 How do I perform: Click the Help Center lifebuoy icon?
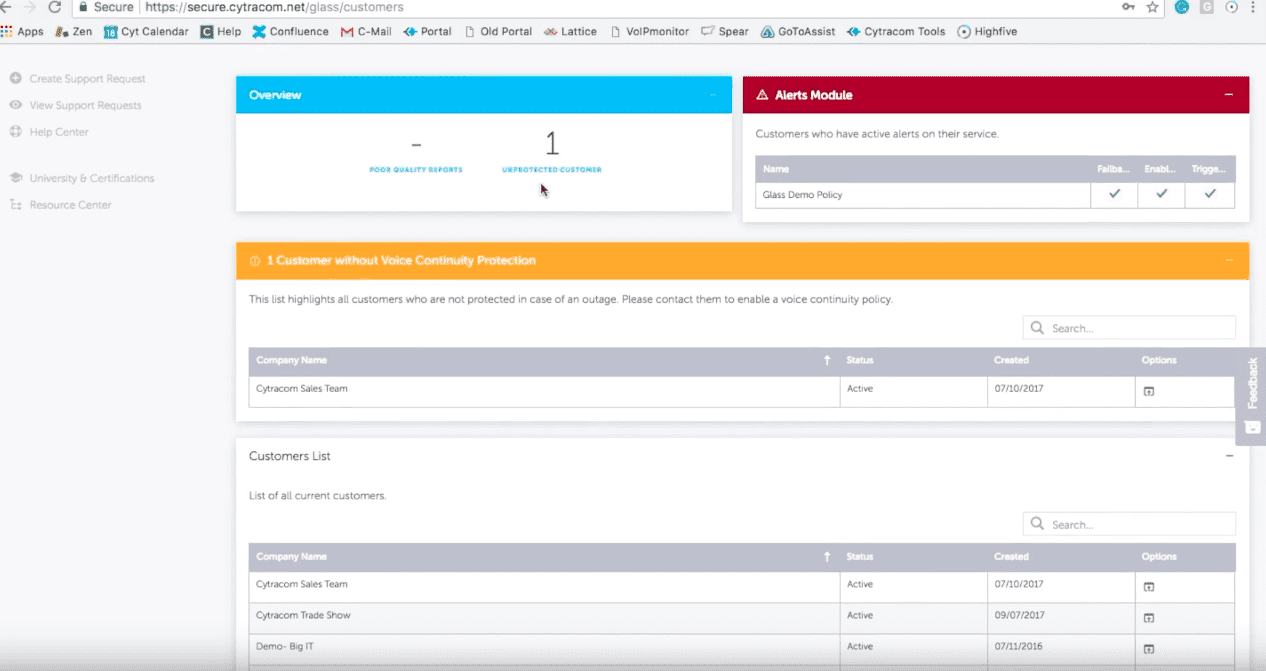16,132
